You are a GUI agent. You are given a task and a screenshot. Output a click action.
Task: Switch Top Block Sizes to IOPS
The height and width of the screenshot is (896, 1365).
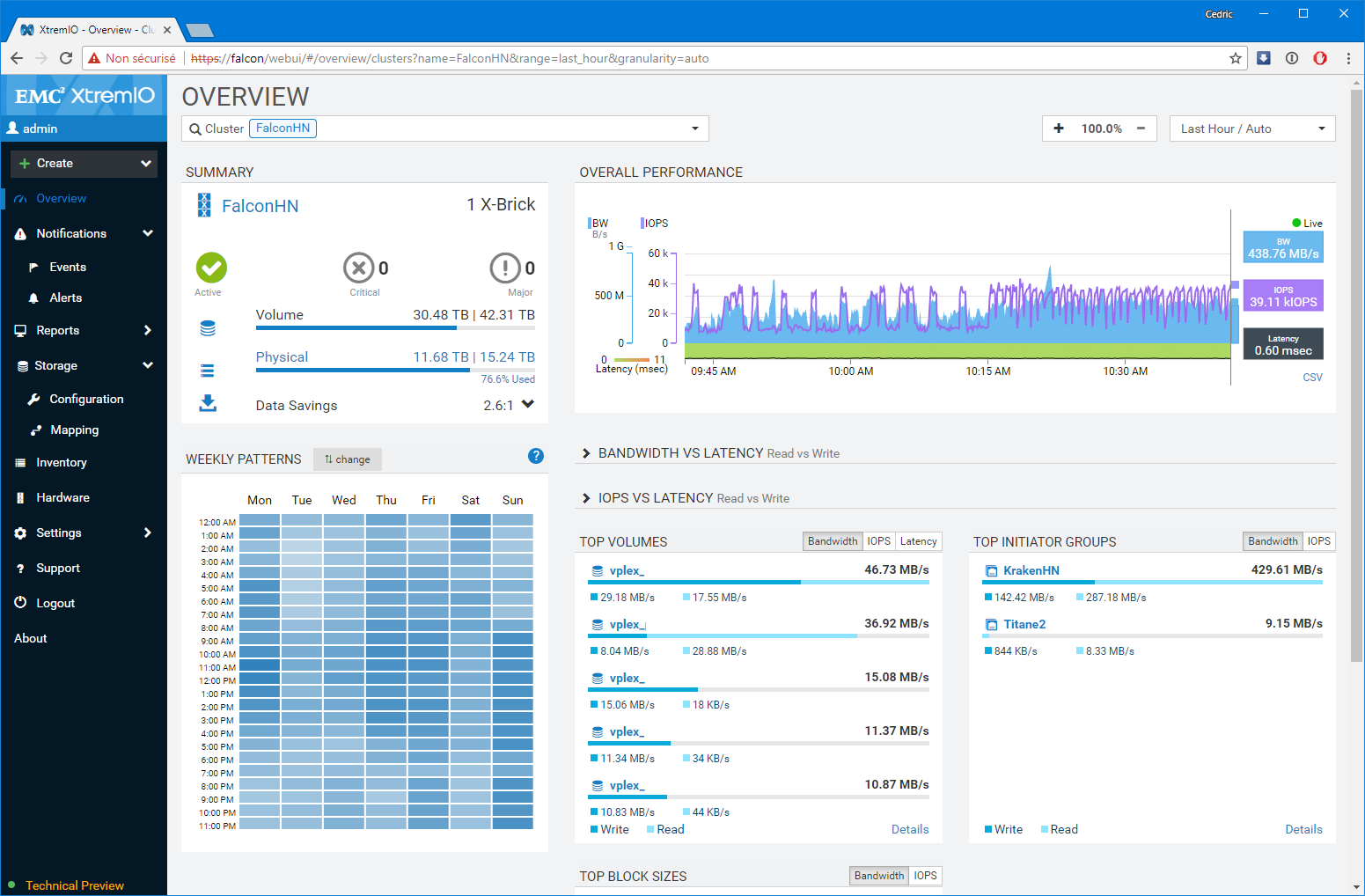point(925,876)
